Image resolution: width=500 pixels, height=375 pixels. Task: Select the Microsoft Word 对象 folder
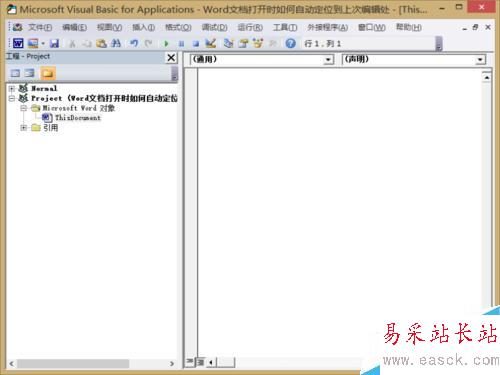79,108
